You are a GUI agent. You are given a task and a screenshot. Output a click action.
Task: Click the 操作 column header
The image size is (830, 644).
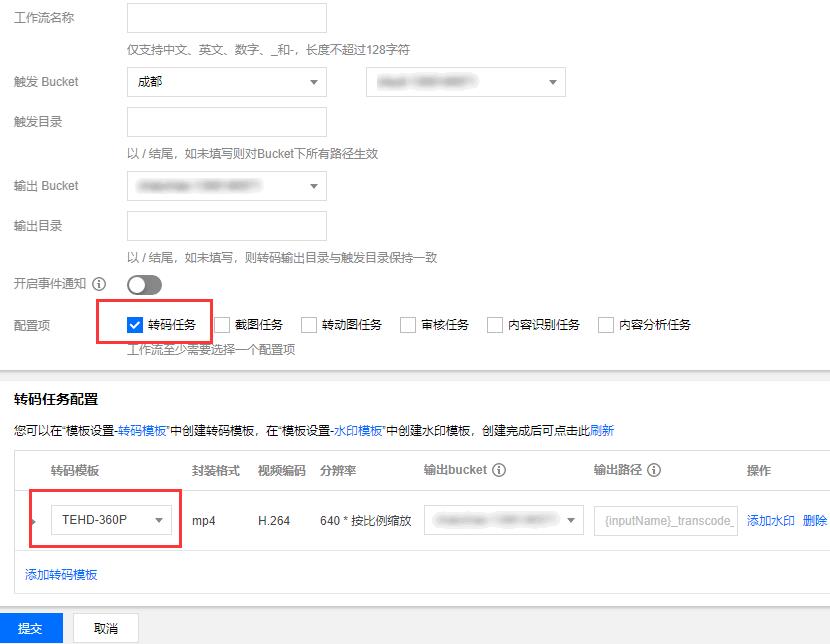click(759, 470)
